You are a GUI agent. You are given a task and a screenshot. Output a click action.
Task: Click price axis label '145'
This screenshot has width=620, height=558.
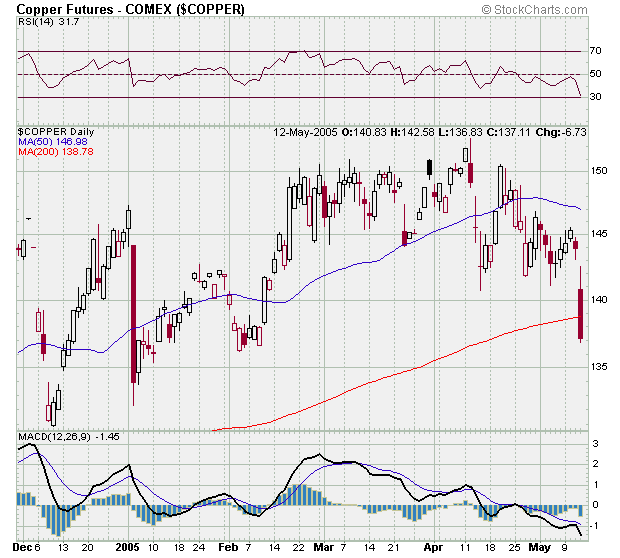coord(599,234)
